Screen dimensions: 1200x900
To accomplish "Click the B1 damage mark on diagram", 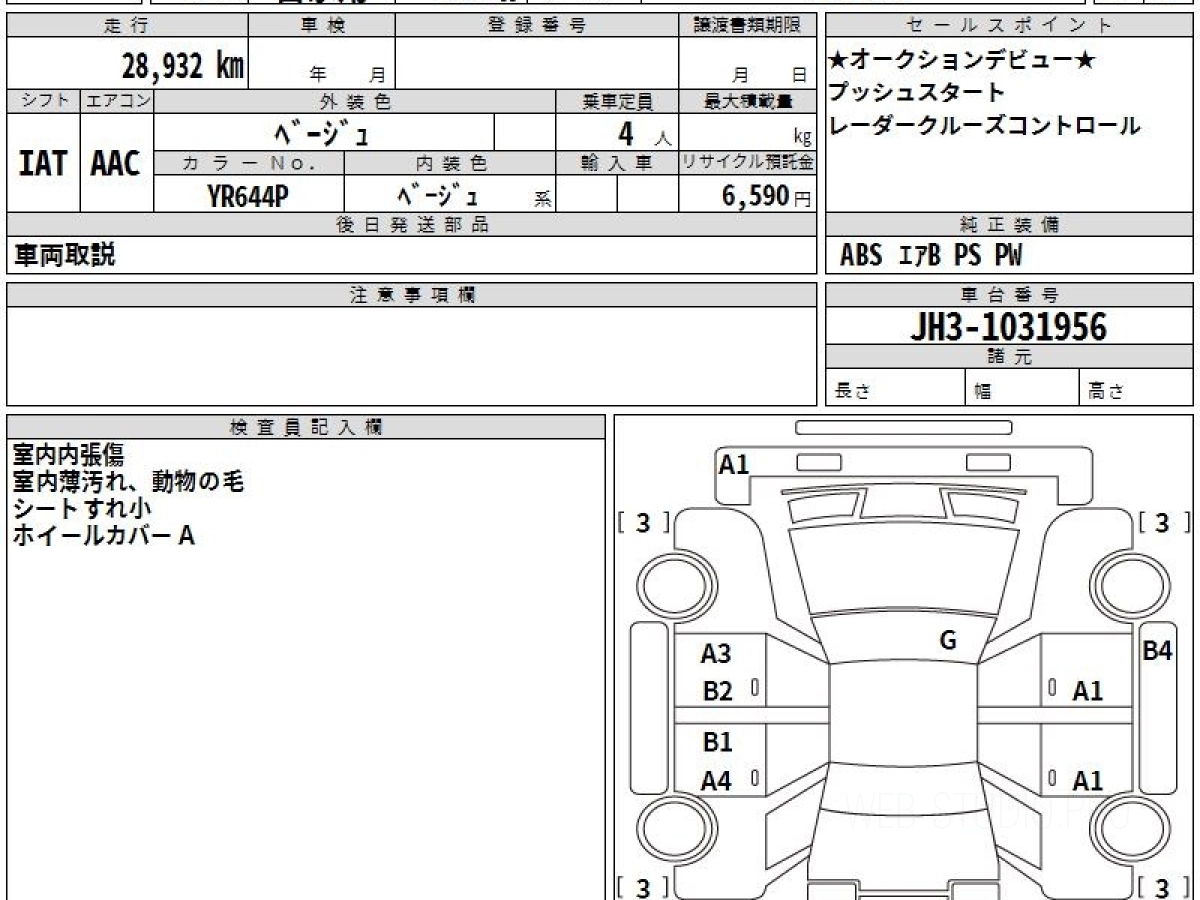I will tap(717, 742).
